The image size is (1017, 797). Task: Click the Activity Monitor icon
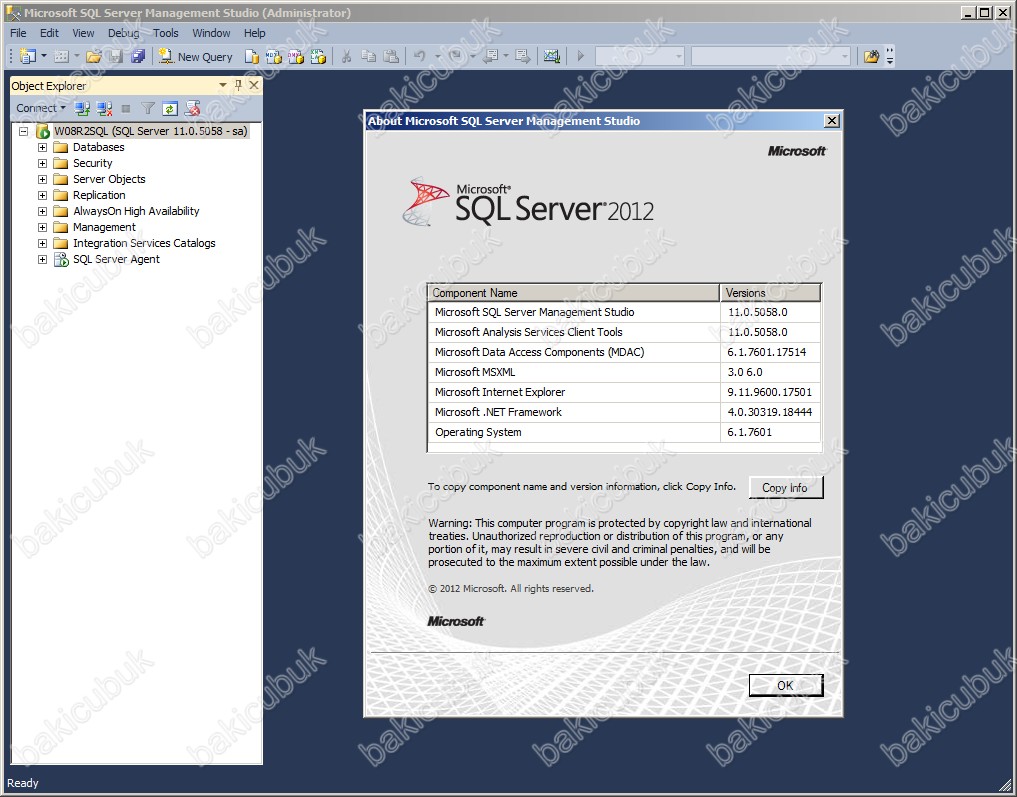(x=551, y=56)
